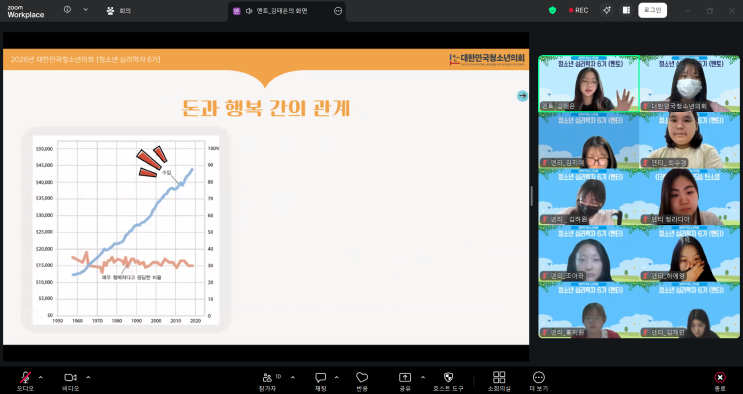Click the slide title 돈과 행복 간의 관계
This screenshot has height=394, width=743.
[x=266, y=108]
